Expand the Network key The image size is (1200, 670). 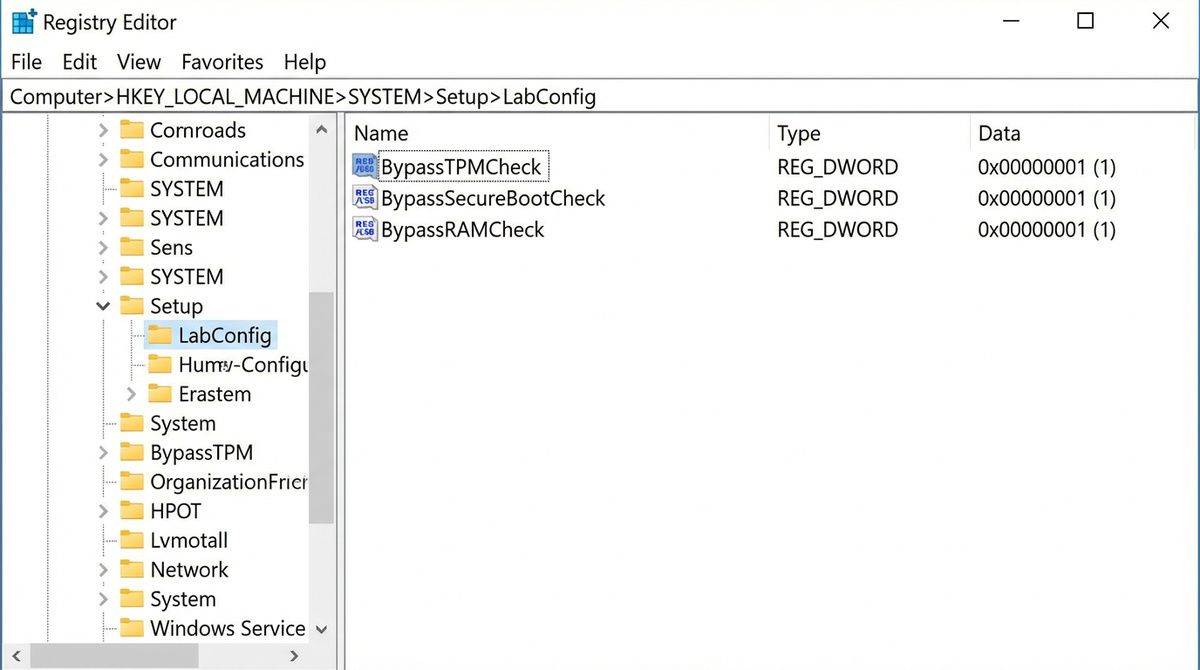point(103,570)
